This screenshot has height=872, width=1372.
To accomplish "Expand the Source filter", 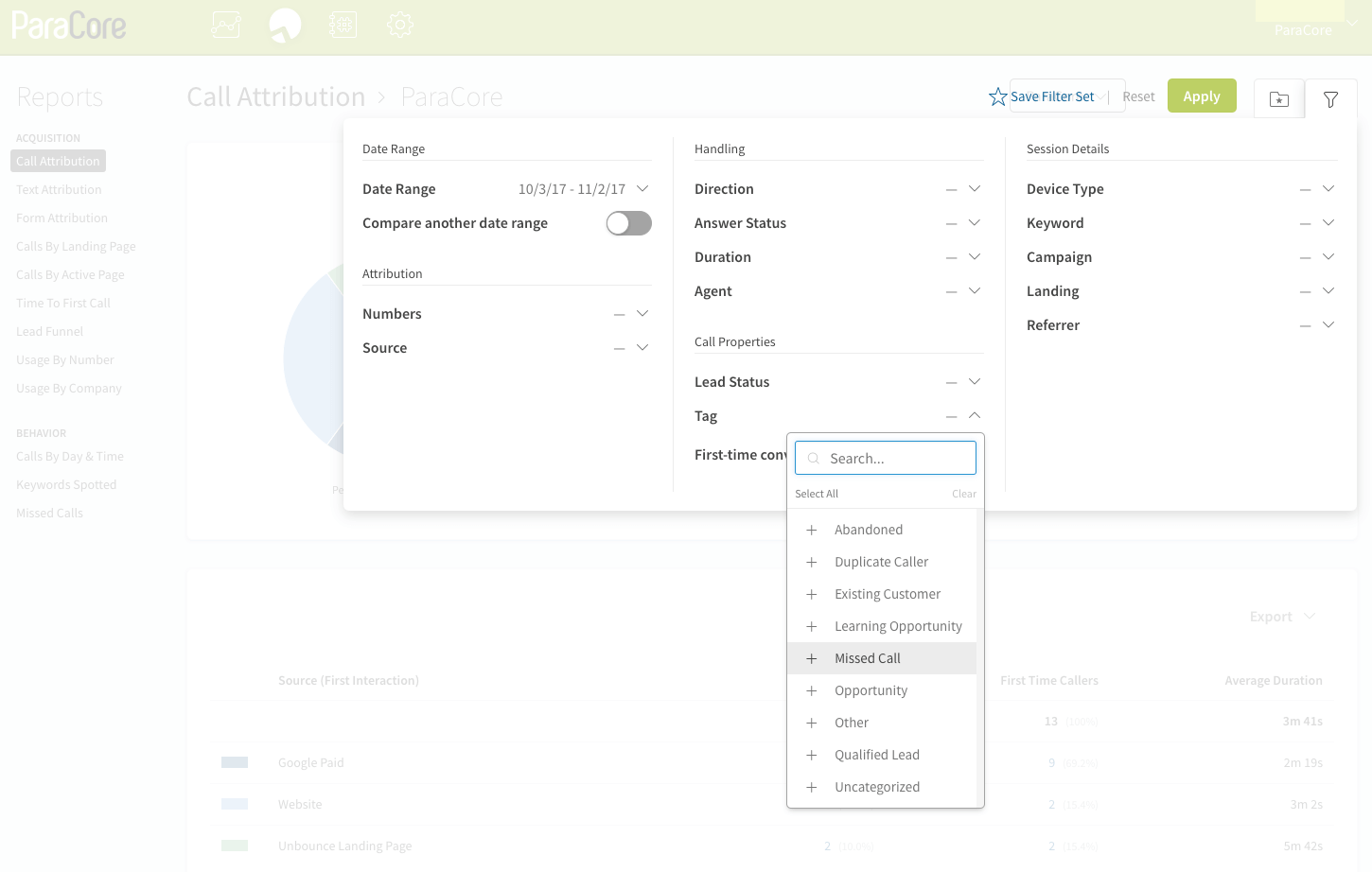I will pyautogui.click(x=642, y=347).
